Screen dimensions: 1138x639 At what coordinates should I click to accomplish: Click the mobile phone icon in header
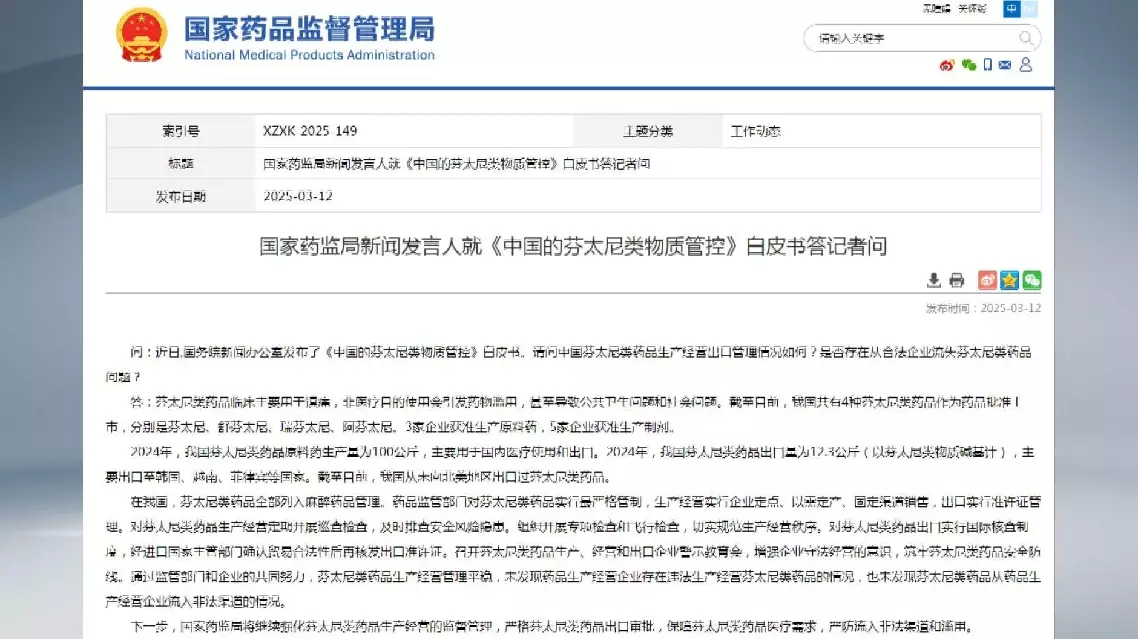click(x=987, y=65)
